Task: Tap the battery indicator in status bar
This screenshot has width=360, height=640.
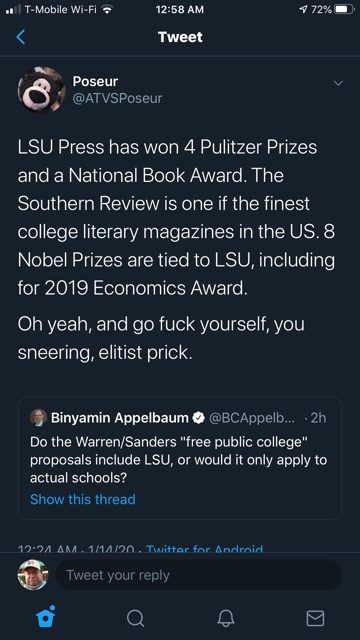Action: [x=344, y=9]
